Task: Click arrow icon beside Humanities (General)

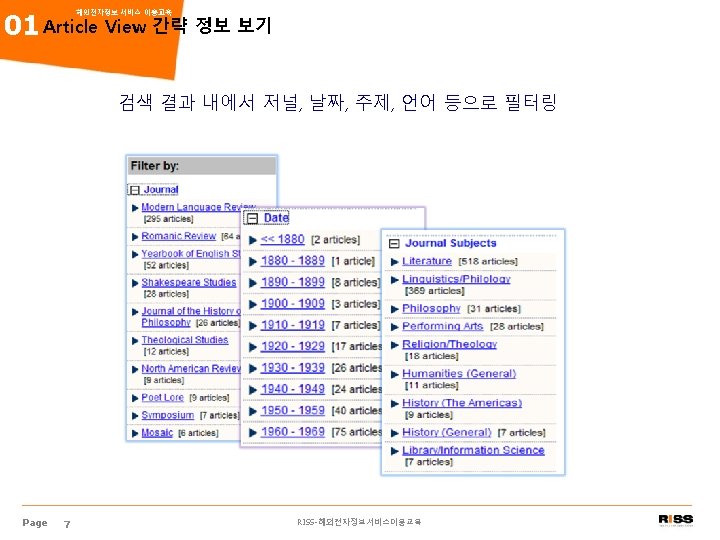Action: (394, 375)
